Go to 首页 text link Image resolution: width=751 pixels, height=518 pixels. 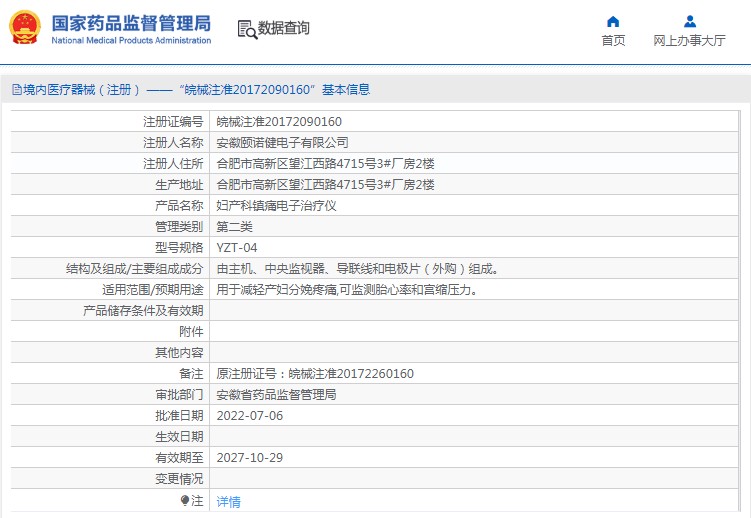[x=613, y=40]
